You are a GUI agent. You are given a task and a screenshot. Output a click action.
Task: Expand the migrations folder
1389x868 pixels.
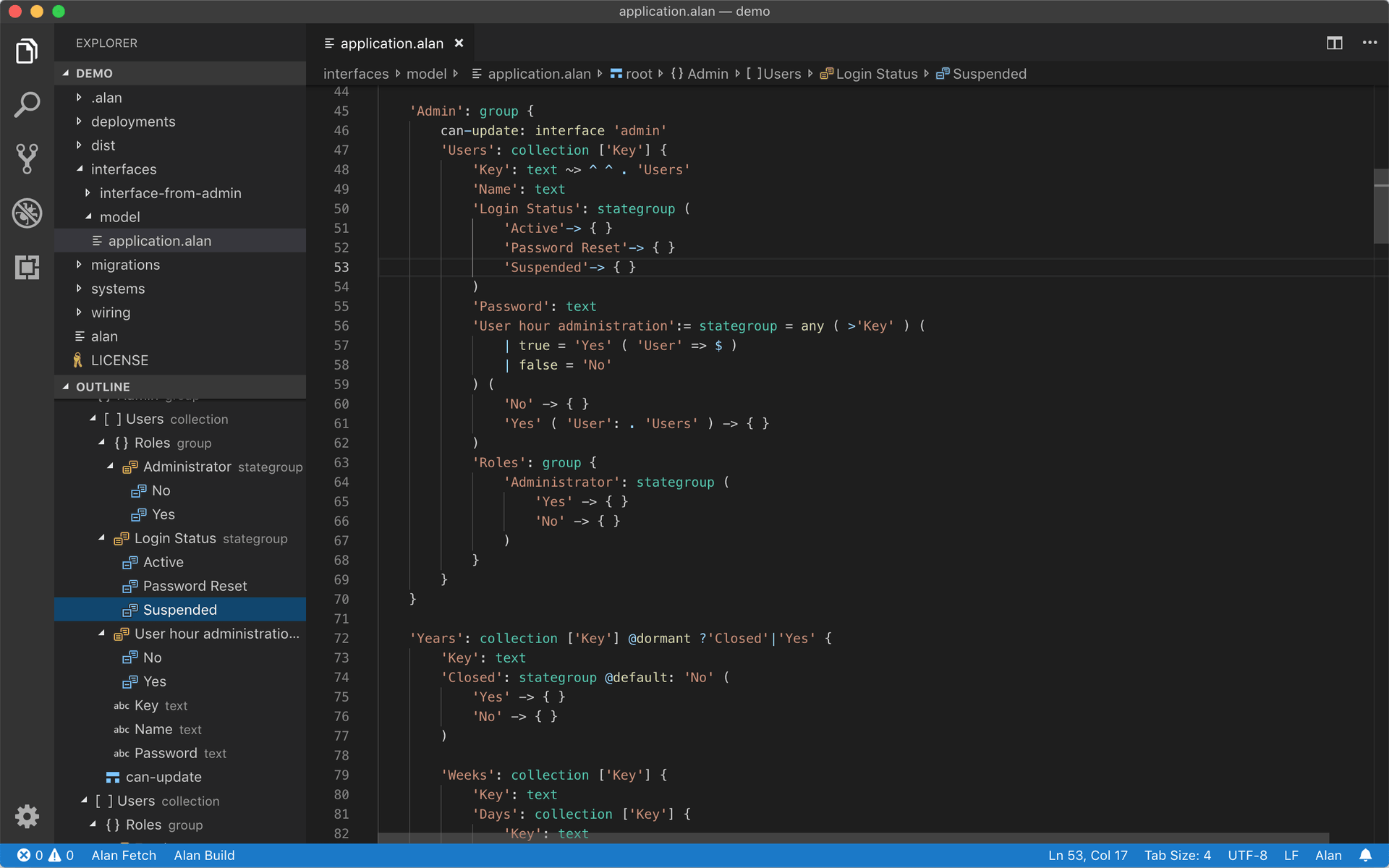pos(125,265)
